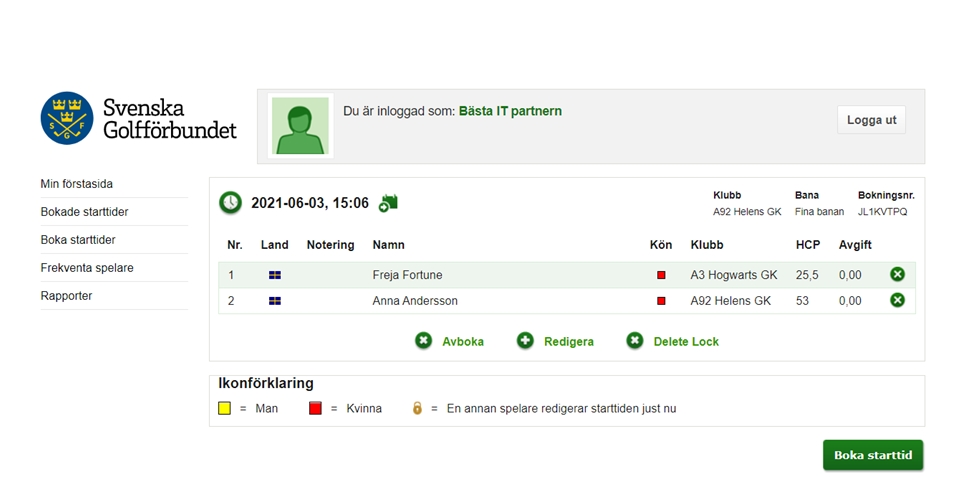The width and height of the screenshot is (960, 501).
Task: Open the Rapporter menu item
Action: tap(66, 296)
